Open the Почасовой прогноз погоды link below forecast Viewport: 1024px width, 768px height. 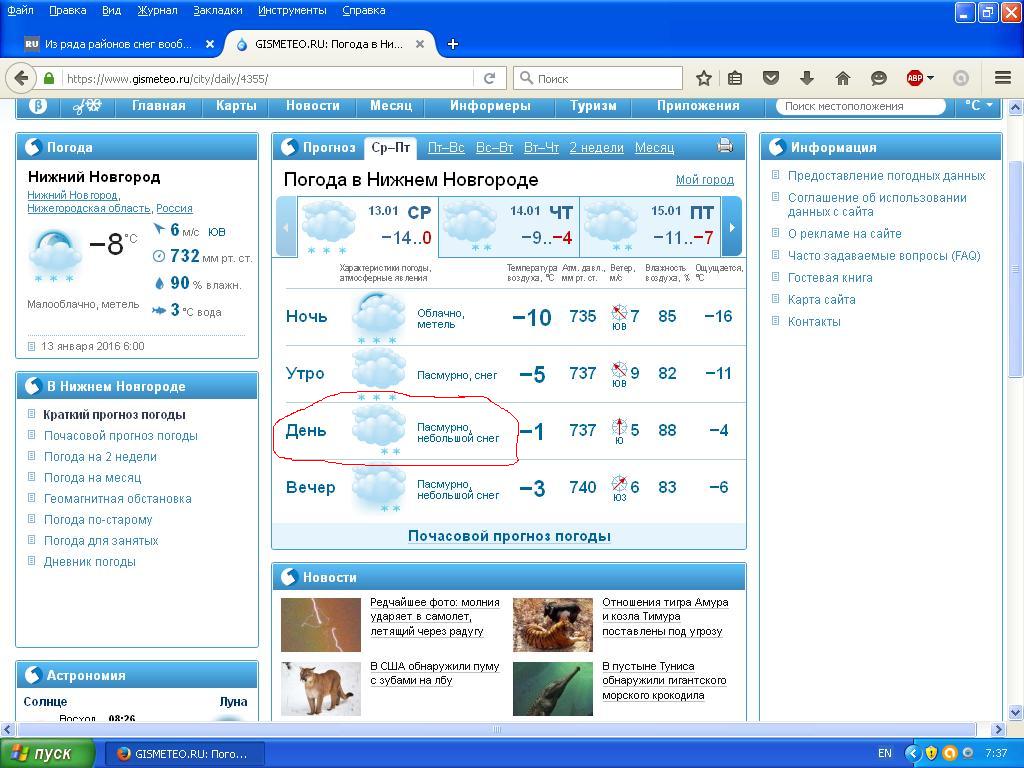click(x=509, y=536)
